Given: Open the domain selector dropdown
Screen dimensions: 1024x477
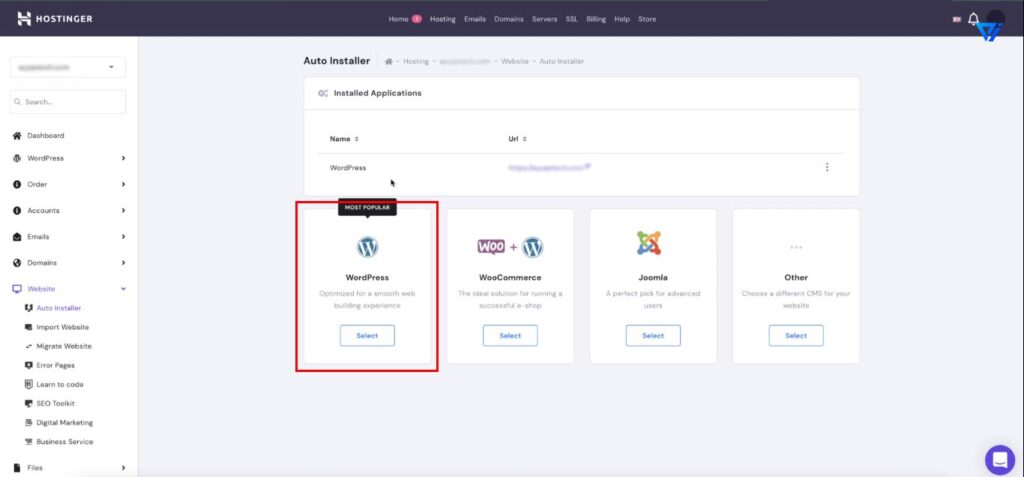Looking at the screenshot, I should pyautogui.click(x=68, y=67).
